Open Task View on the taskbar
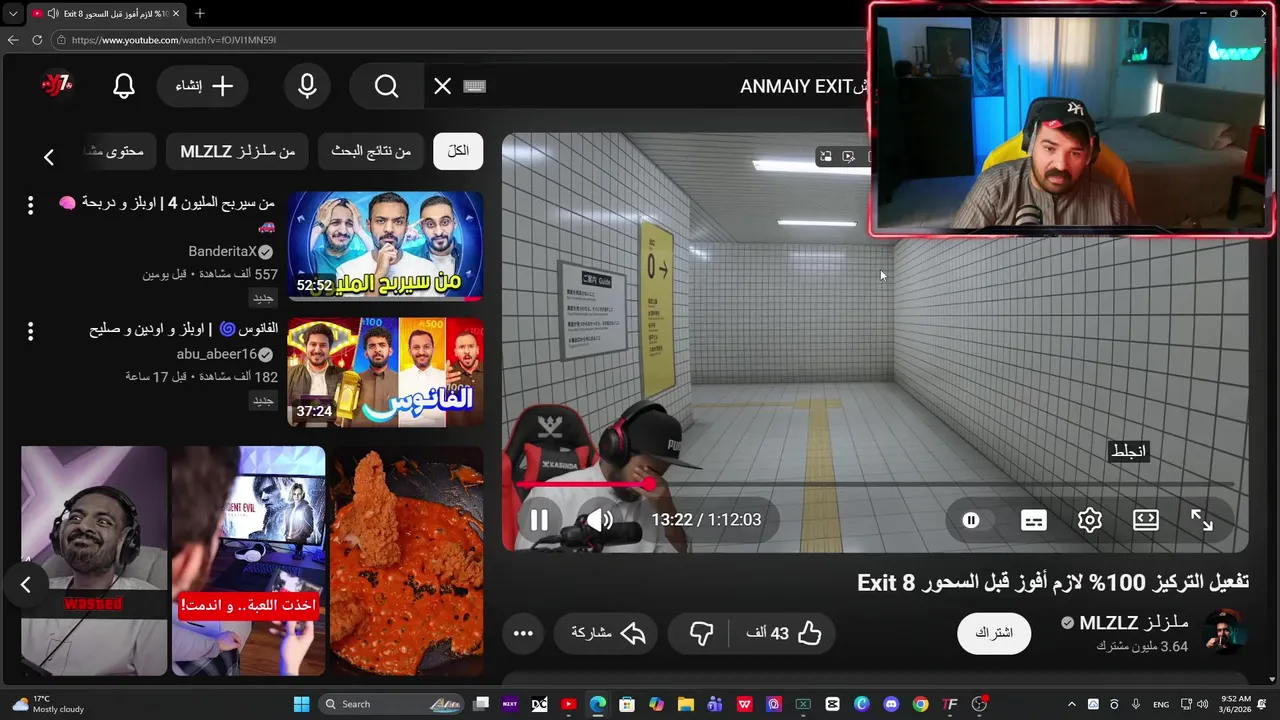This screenshot has height=720, width=1280. (x=481, y=704)
